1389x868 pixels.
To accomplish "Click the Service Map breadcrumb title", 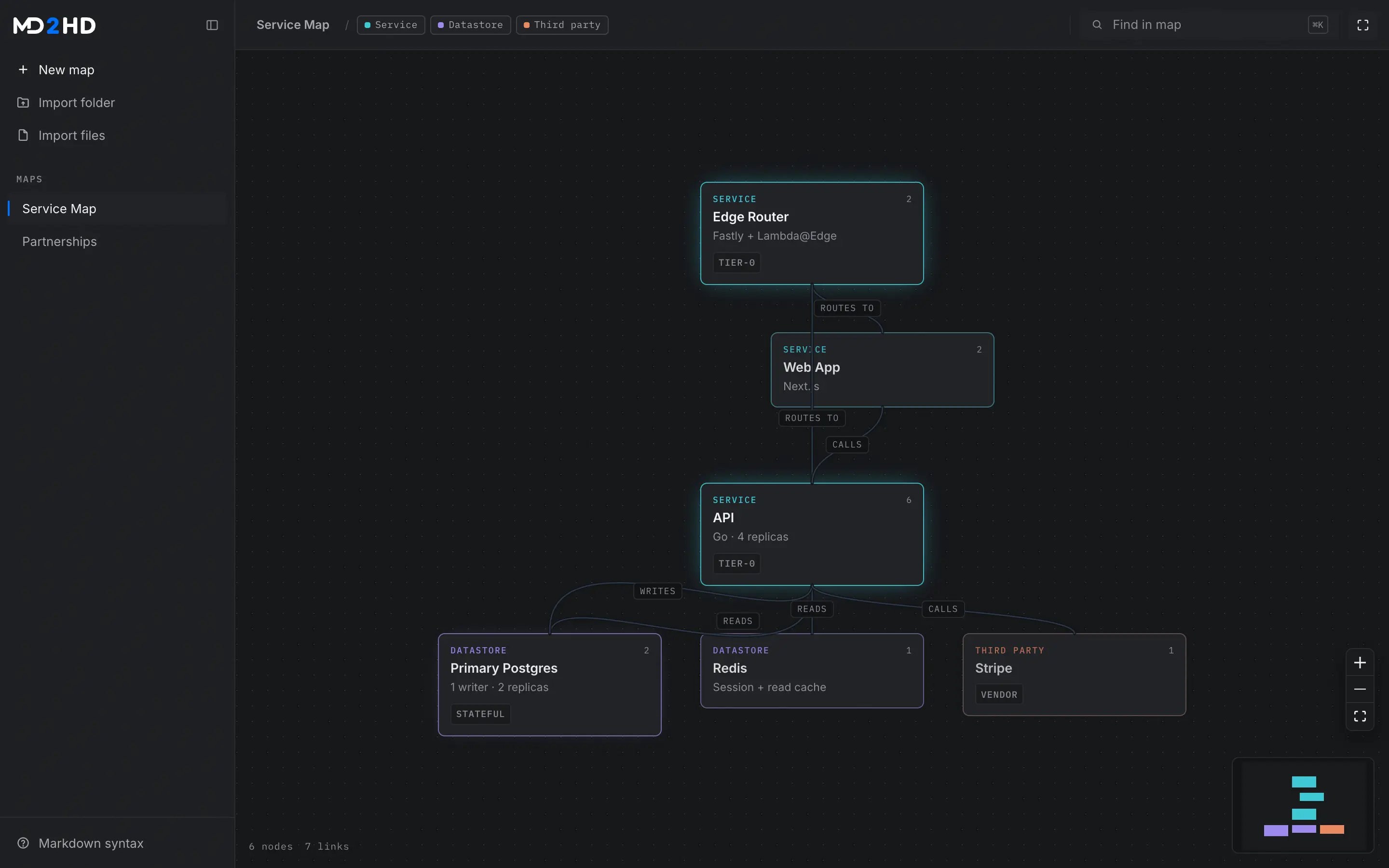I will [293, 25].
